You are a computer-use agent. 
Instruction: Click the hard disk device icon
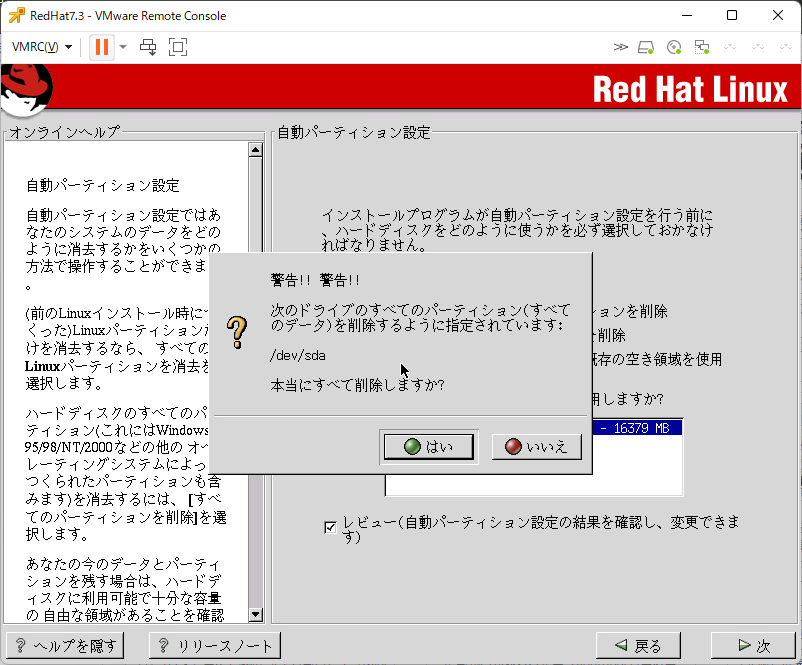pos(646,48)
